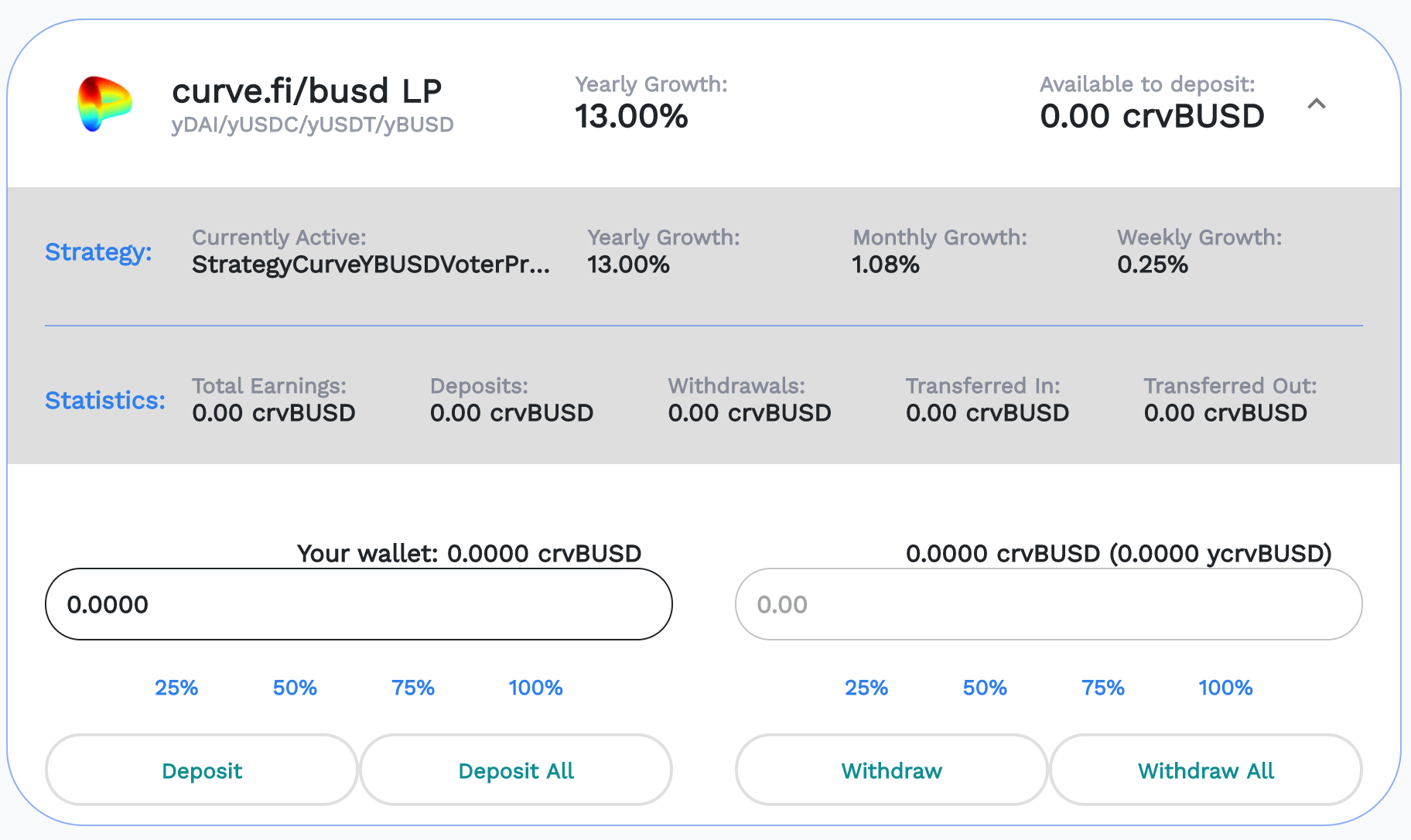
Task: Click Available to deposit 0.00 crvBUSD value
Action: point(1152,117)
